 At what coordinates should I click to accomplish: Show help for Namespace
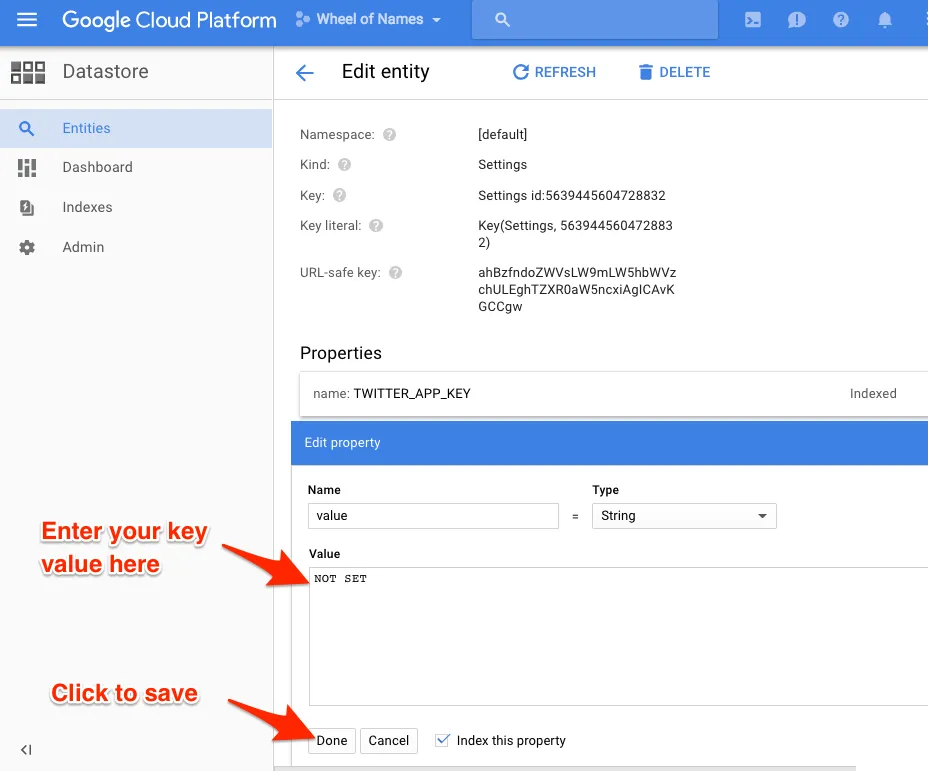(389, 135)
